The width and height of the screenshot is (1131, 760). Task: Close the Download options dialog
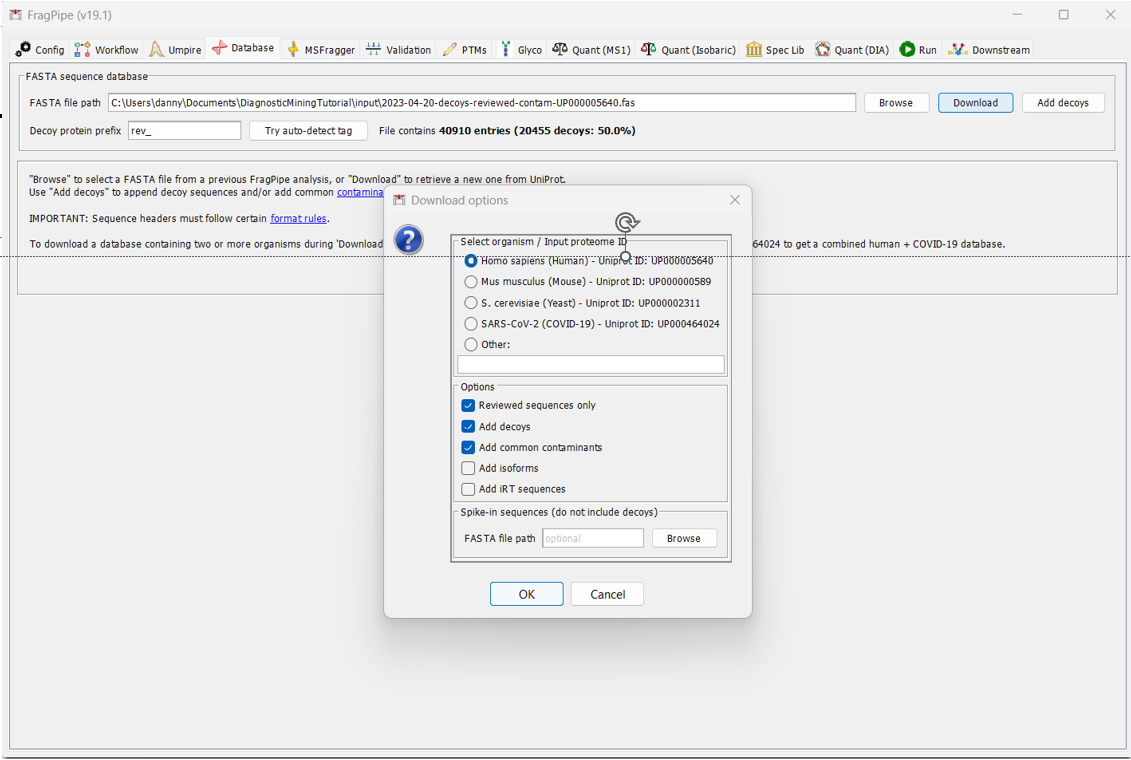click(734, 200)
